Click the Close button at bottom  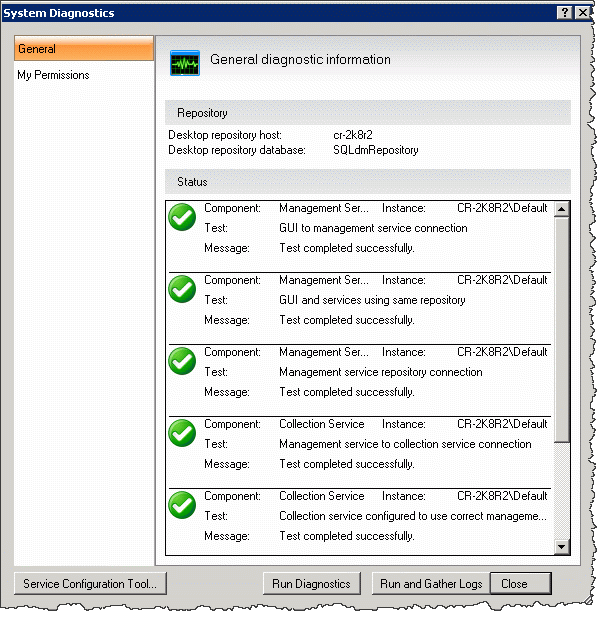tap(521, 584)
